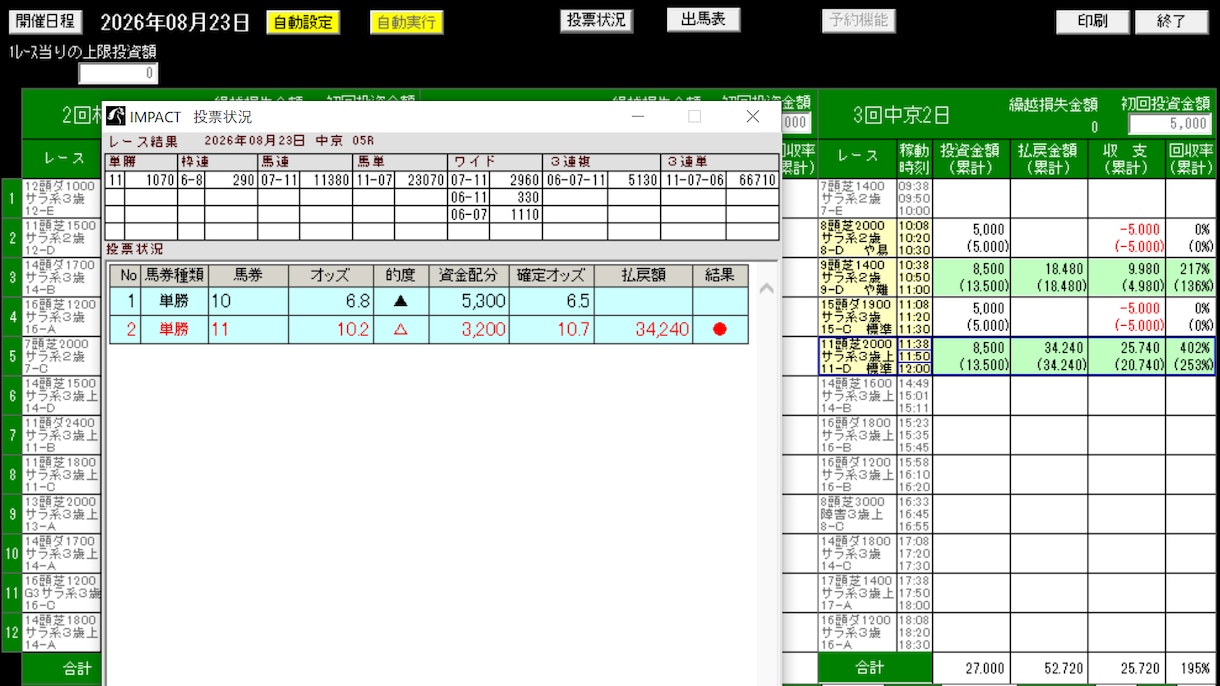Select highlighted race 11頭芝2000 標準
The width and height of the screenshot is (1220, 686).
click(857, 356)
